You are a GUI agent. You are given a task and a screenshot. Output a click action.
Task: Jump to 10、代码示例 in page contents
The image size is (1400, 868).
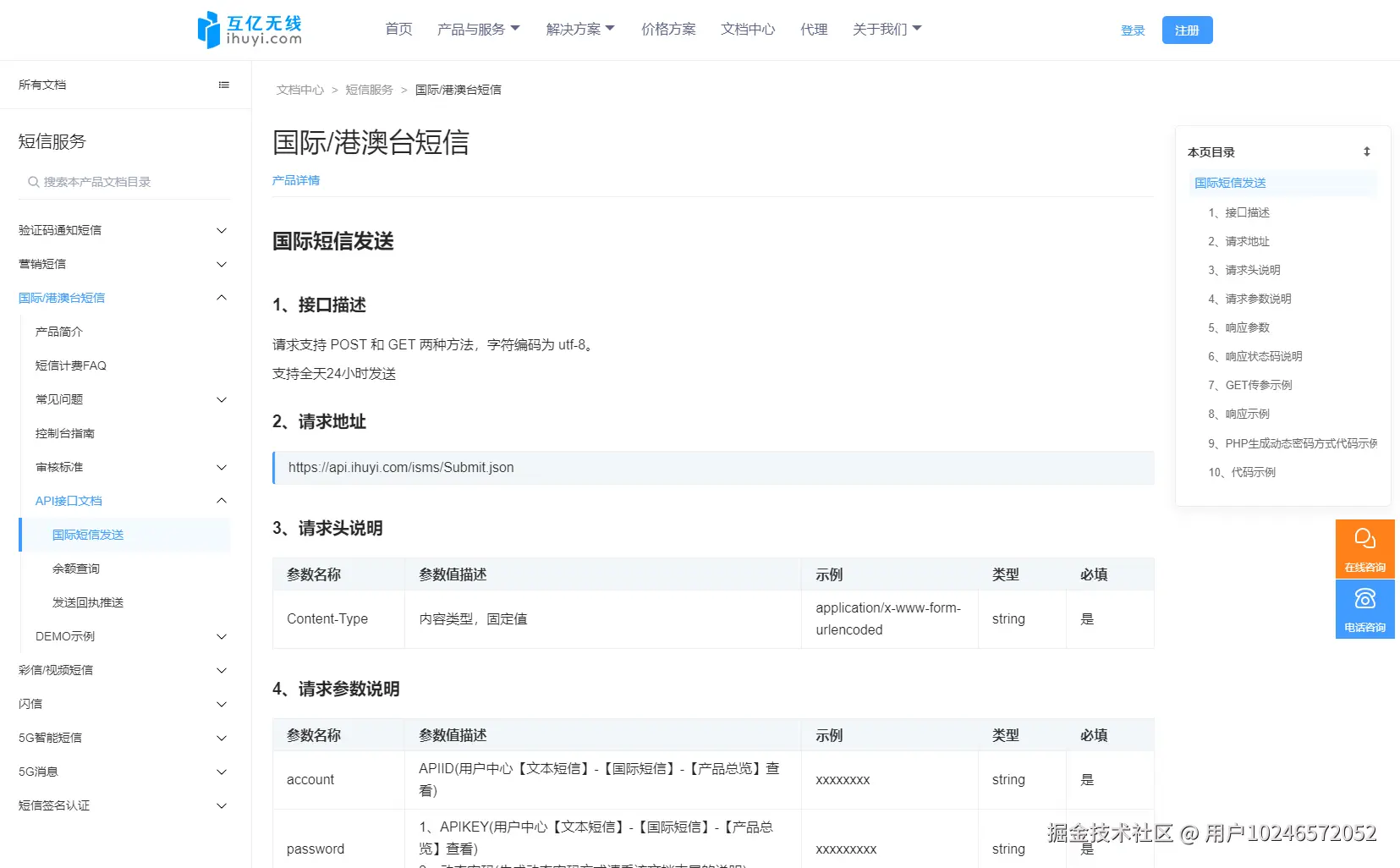coord(1241,472)
